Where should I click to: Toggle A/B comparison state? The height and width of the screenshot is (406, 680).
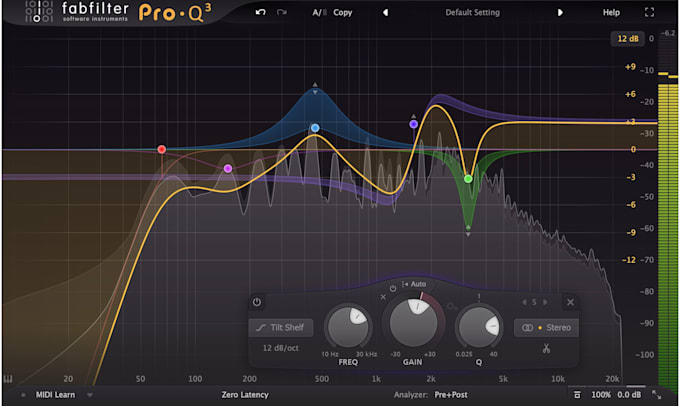(318, 13)
